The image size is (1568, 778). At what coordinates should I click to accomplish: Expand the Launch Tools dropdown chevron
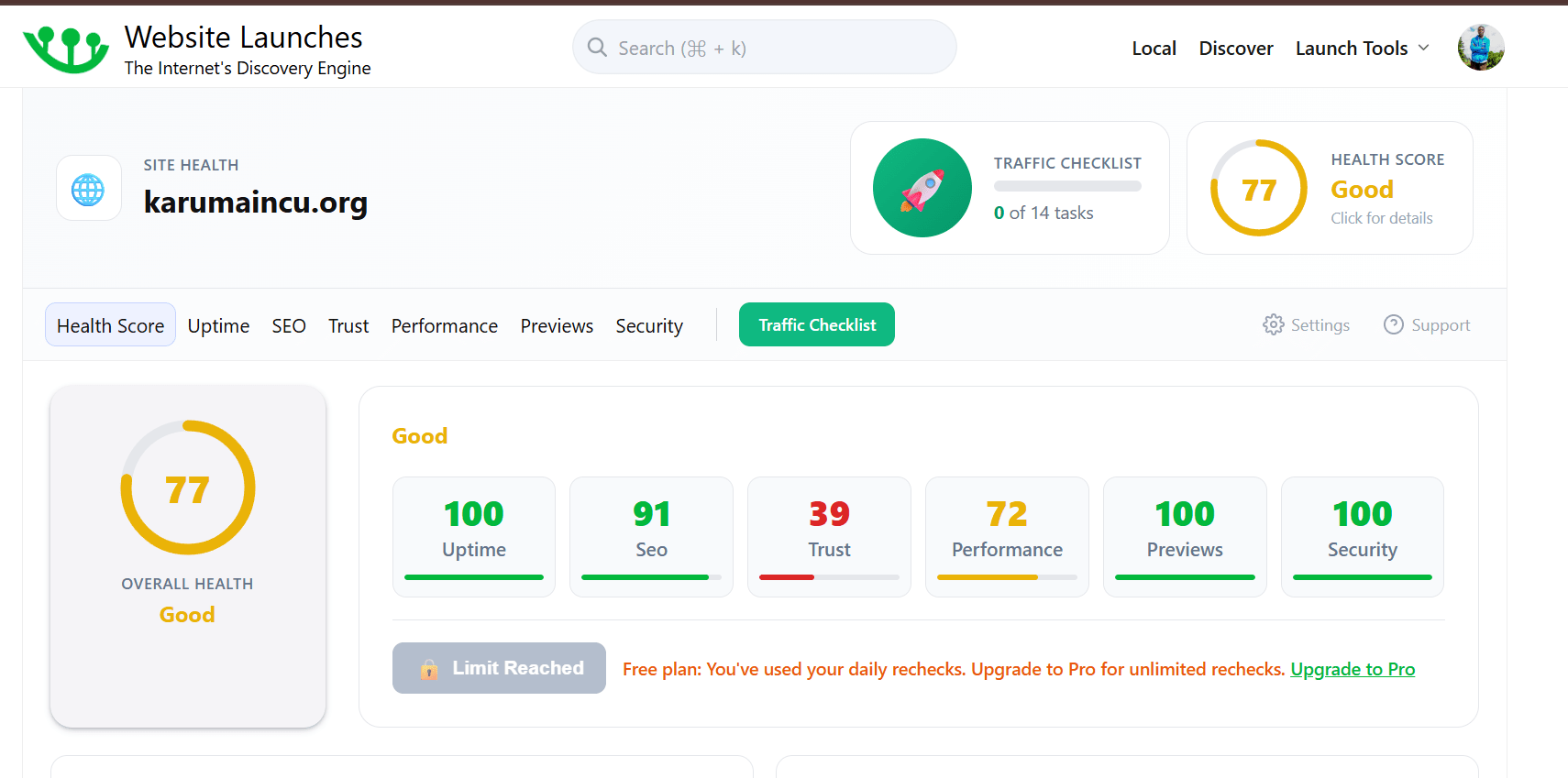point(1424,48)
